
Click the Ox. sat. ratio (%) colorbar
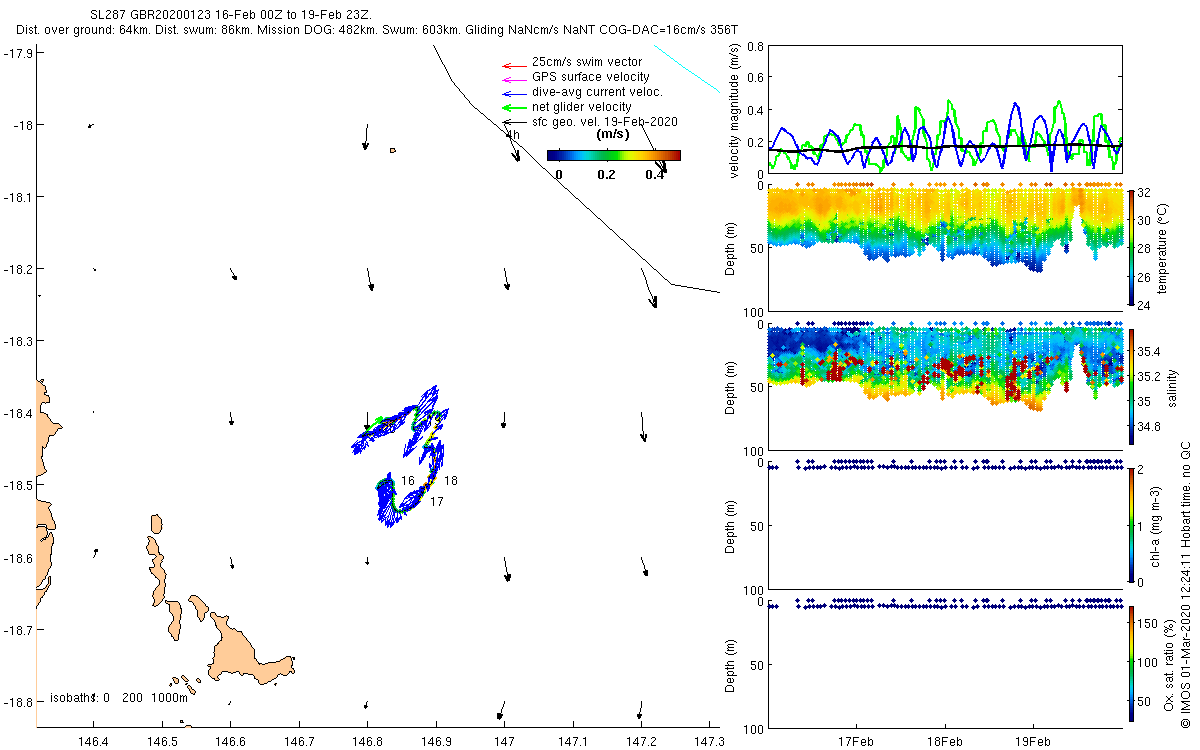[1131, 664]
